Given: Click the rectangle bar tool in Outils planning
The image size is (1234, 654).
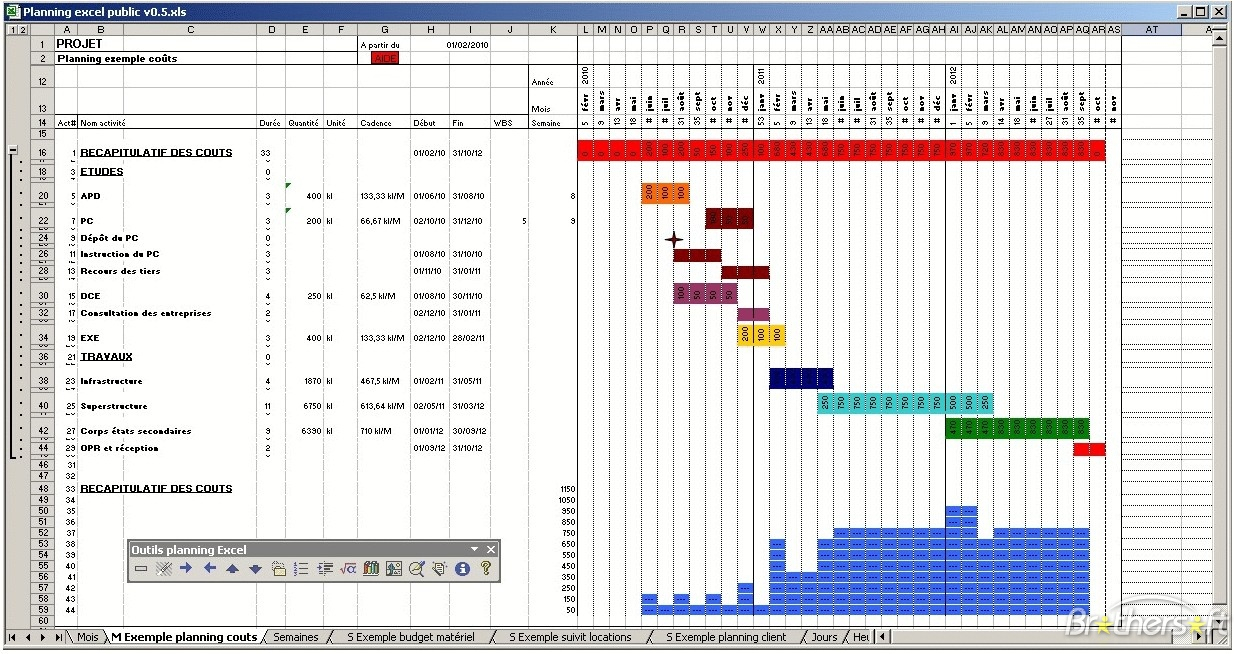Looking at the screenshot, I should 141,569.
